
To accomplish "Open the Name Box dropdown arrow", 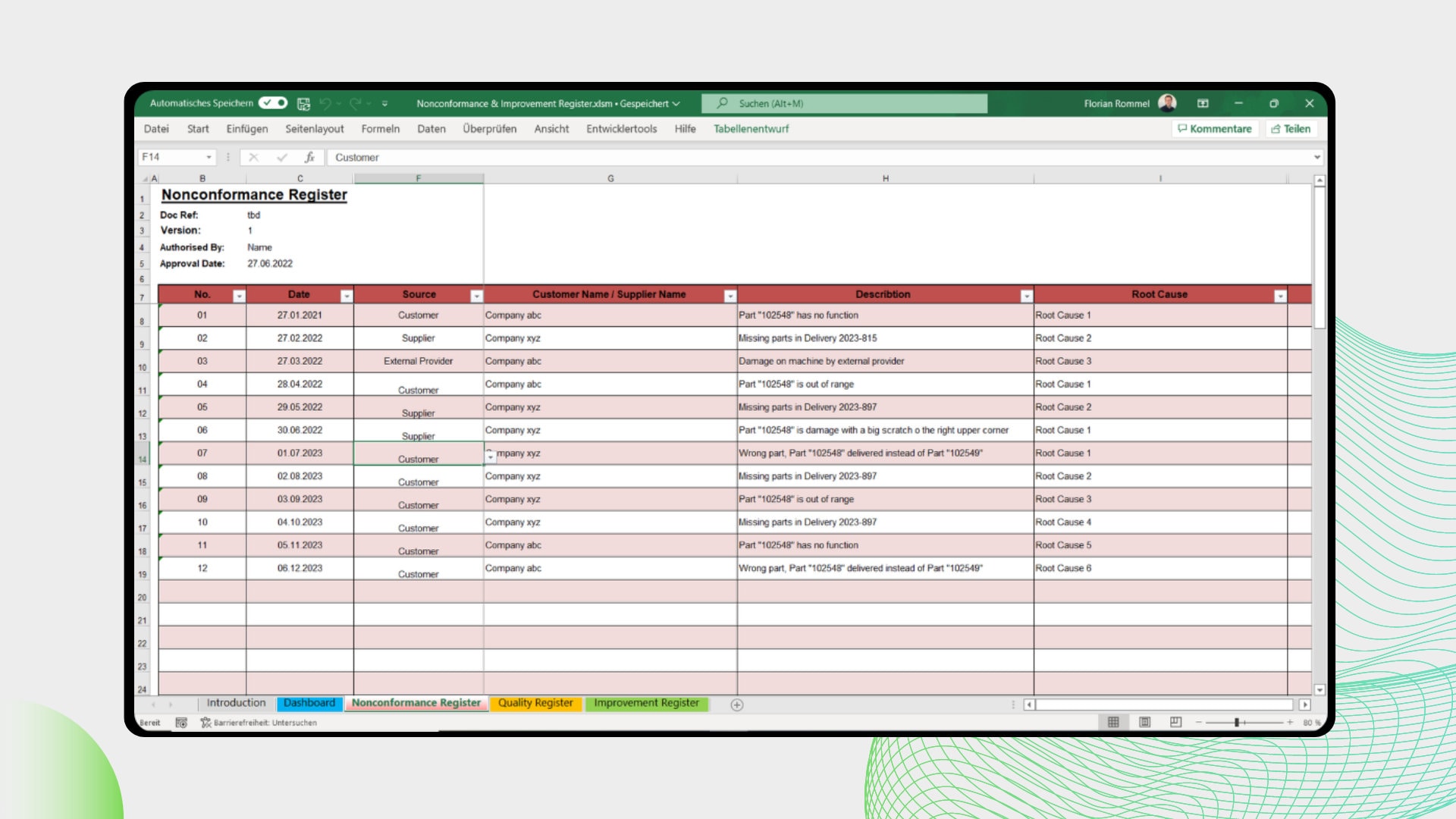I will [x=209, y=158].
